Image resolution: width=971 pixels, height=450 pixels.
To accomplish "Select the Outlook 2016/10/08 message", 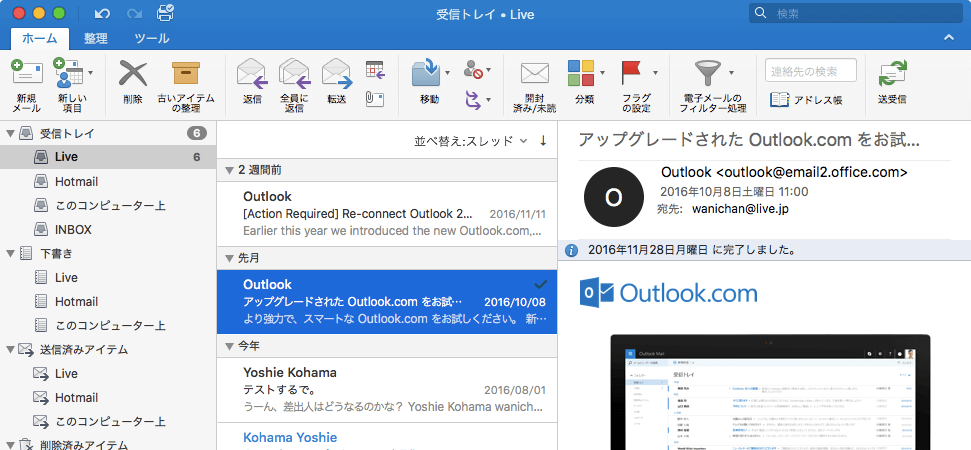I will pos(387,302).
